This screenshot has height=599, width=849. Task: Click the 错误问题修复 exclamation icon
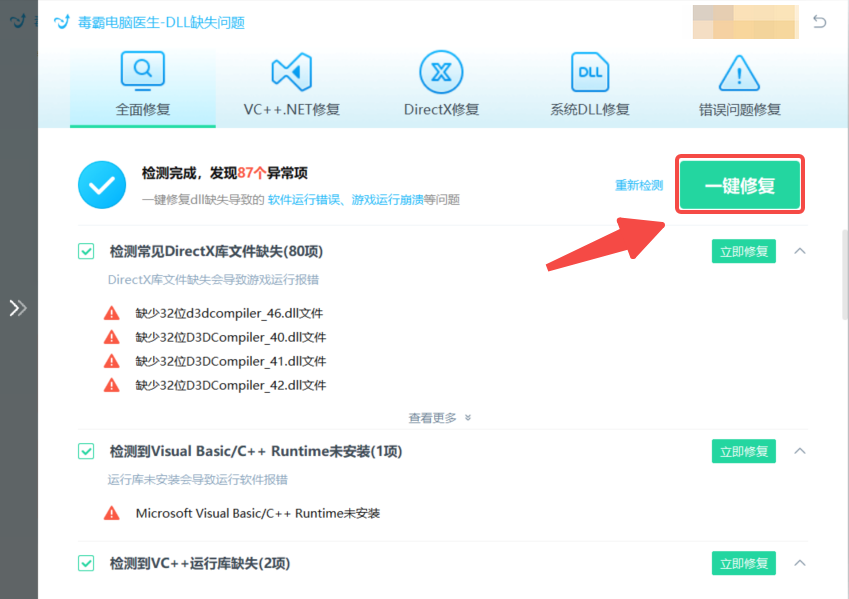point(737,70)
